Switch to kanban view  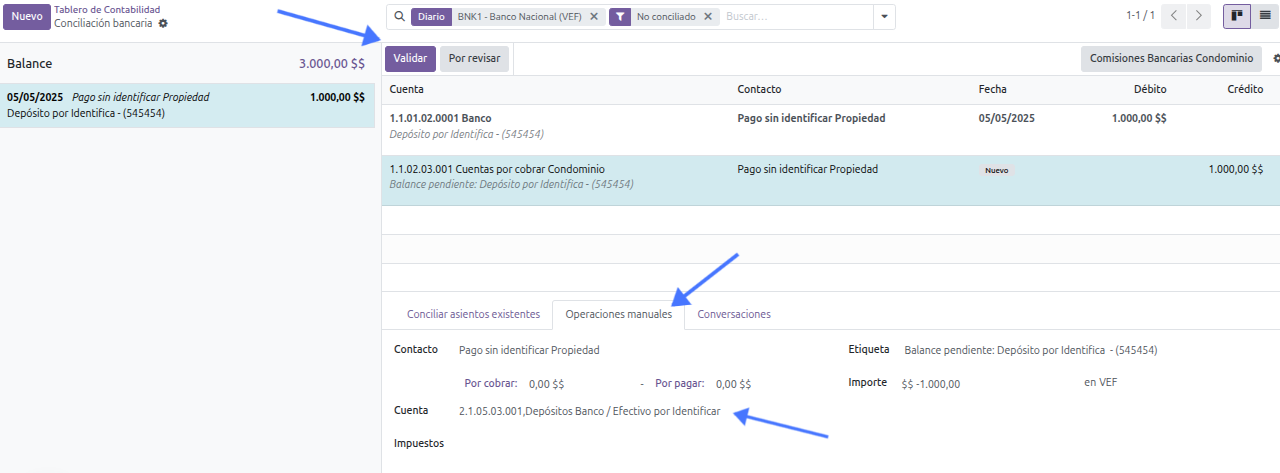point(1236,16)
